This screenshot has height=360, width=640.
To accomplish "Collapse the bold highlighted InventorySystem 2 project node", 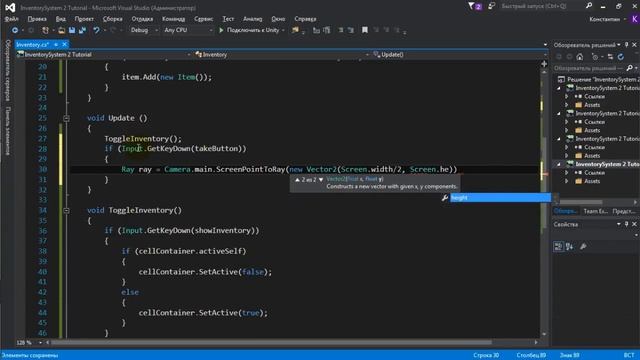I will [559, 164].
